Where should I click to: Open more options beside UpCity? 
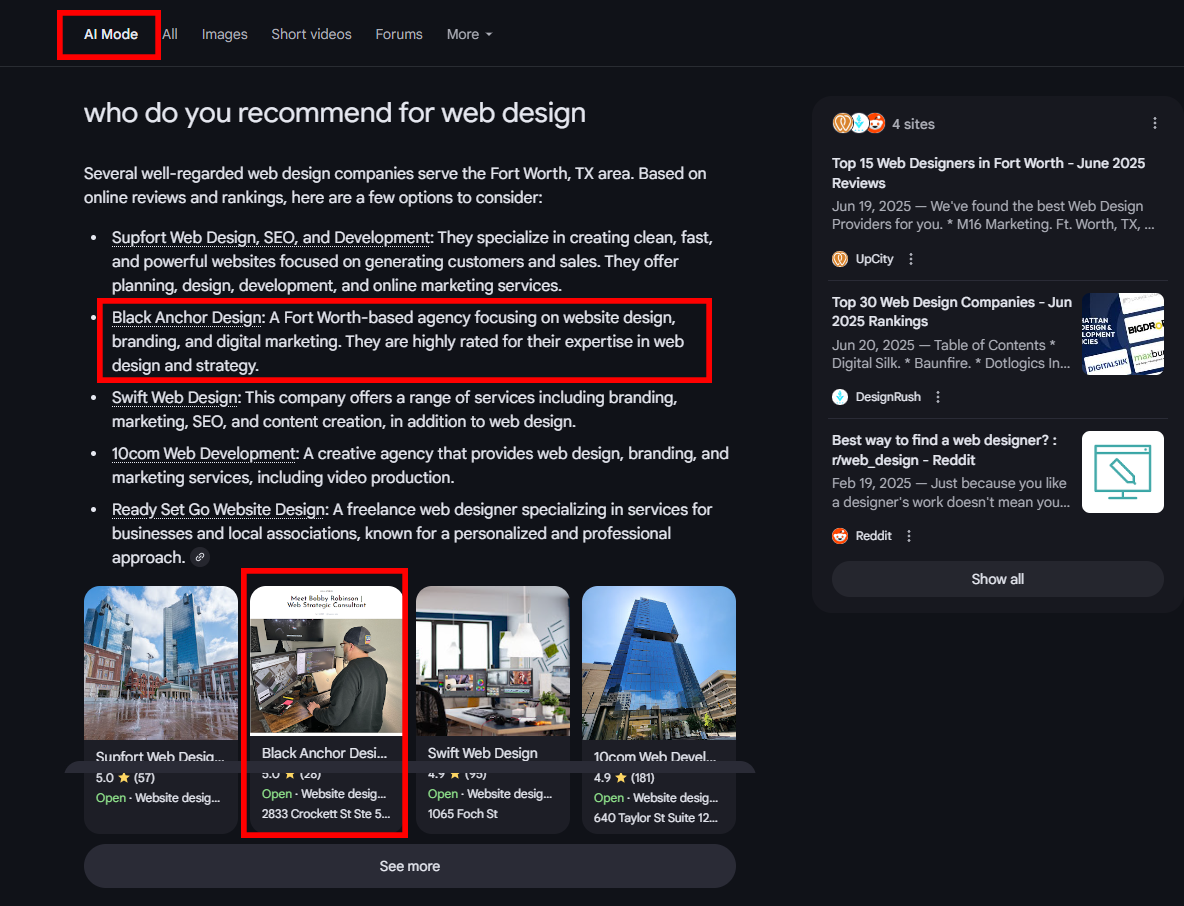coord(911,259)
